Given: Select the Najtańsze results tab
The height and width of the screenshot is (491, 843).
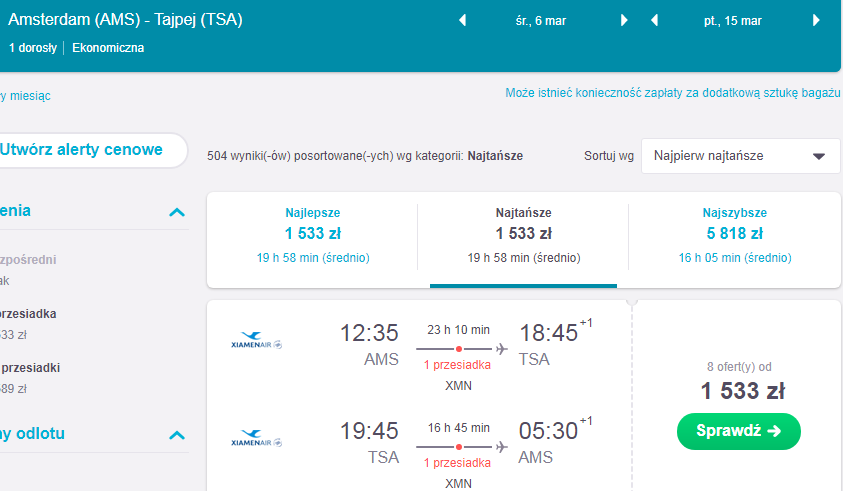Looking at the screenshot, I should coord(523,235).
